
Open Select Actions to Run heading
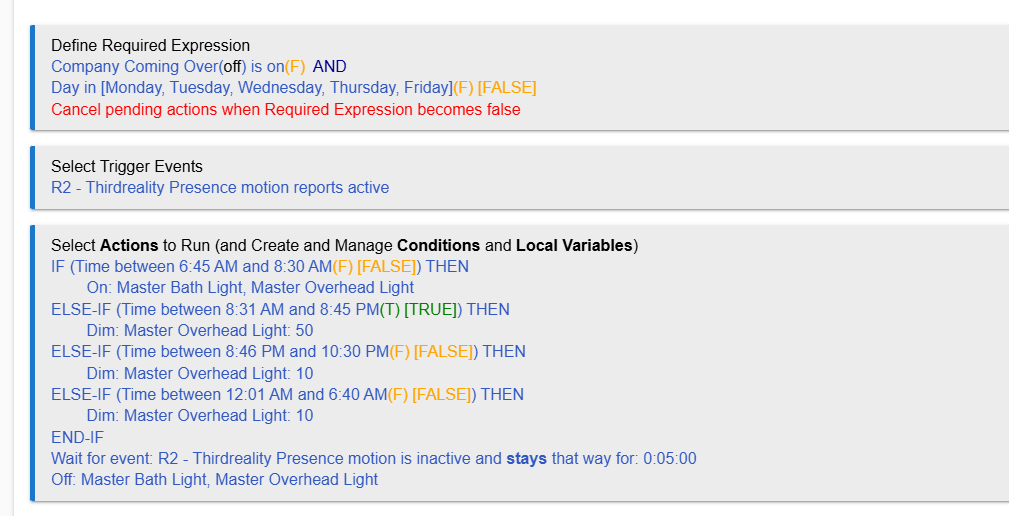344,246
